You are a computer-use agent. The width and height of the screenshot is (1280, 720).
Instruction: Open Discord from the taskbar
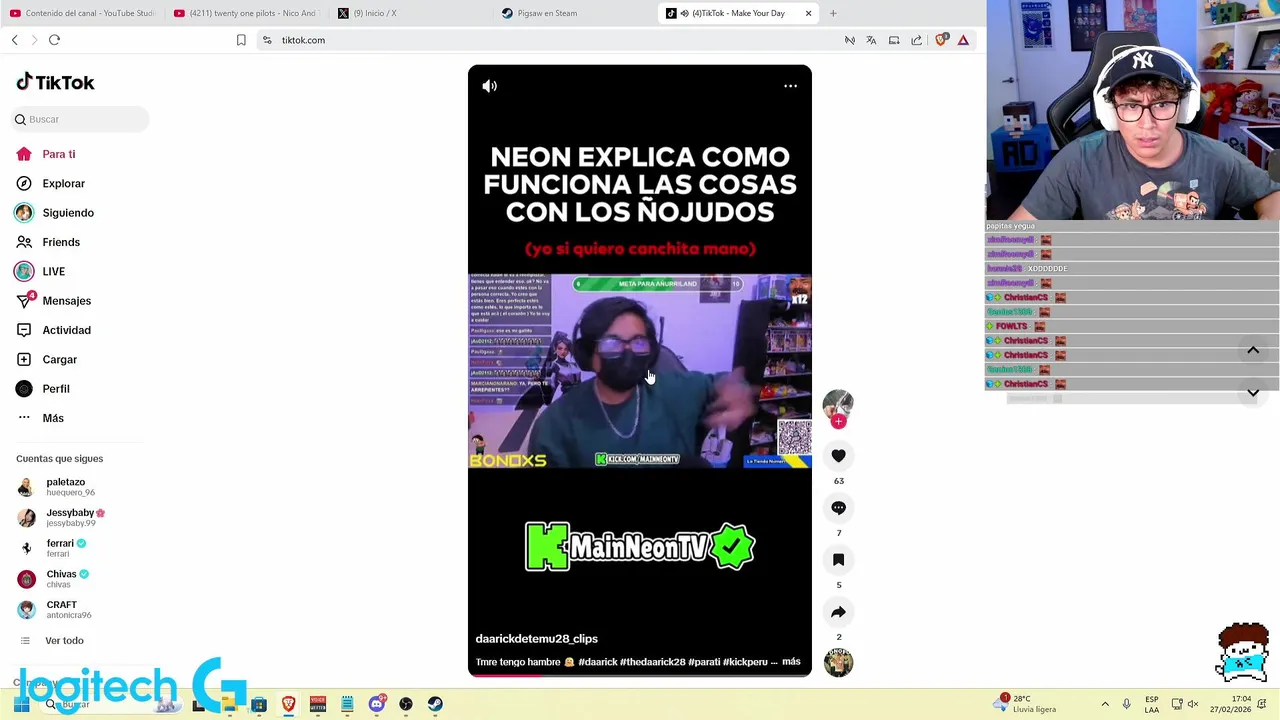coord(377,704)
